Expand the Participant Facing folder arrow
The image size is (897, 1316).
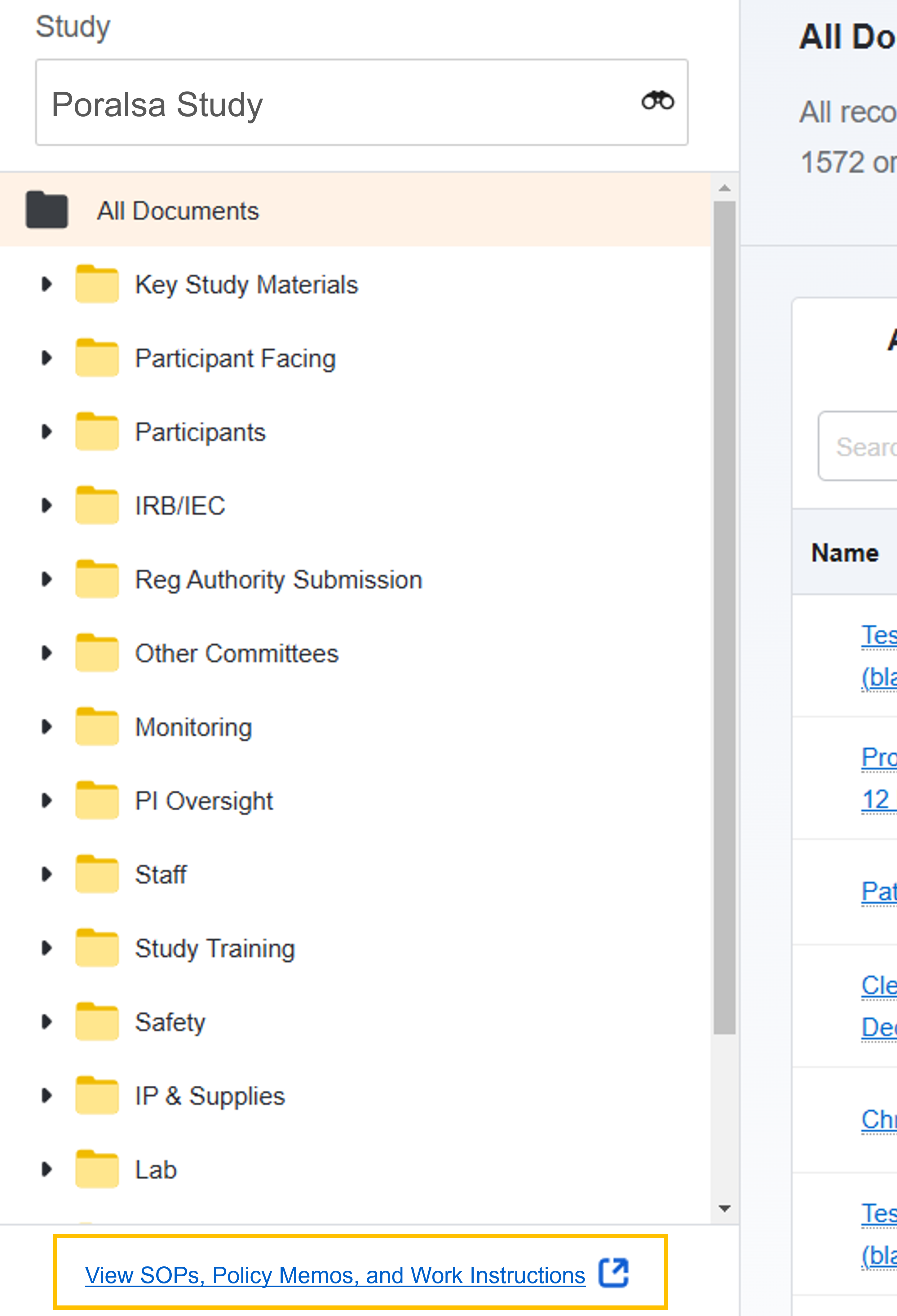point(47,358)
